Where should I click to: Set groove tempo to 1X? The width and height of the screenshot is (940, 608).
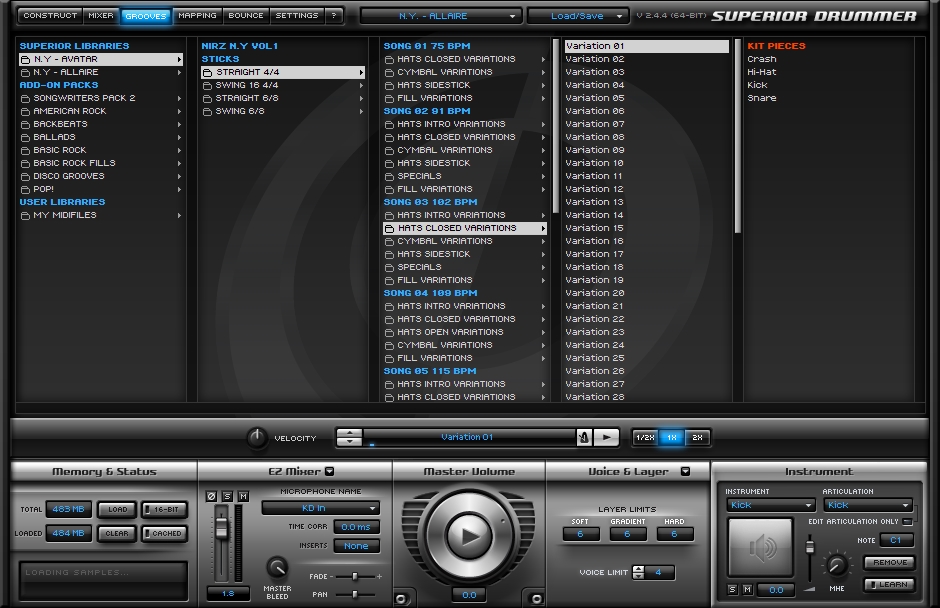pyautogui.click(x=671, y=438)
